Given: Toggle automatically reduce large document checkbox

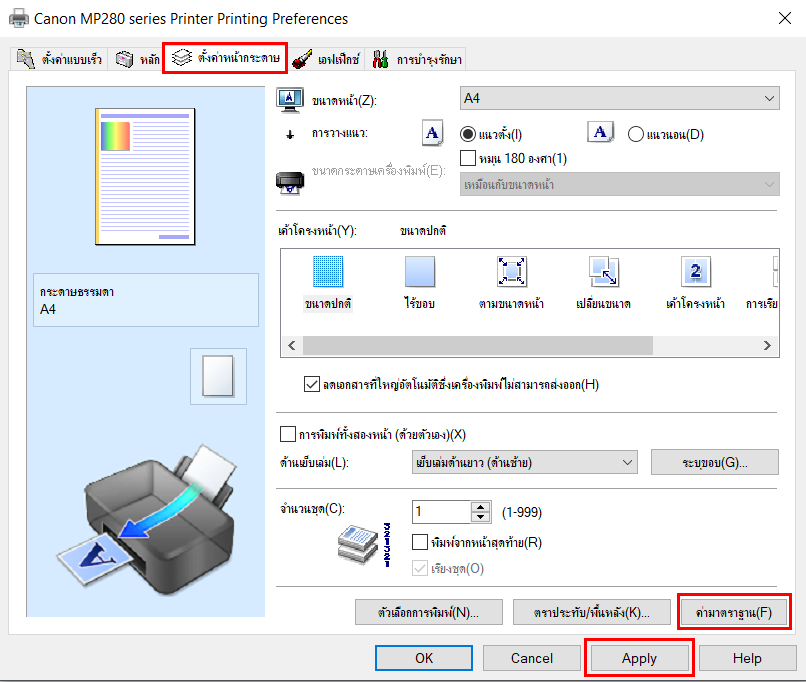Looking at the screenshot, I should click(x=312, y=384).
